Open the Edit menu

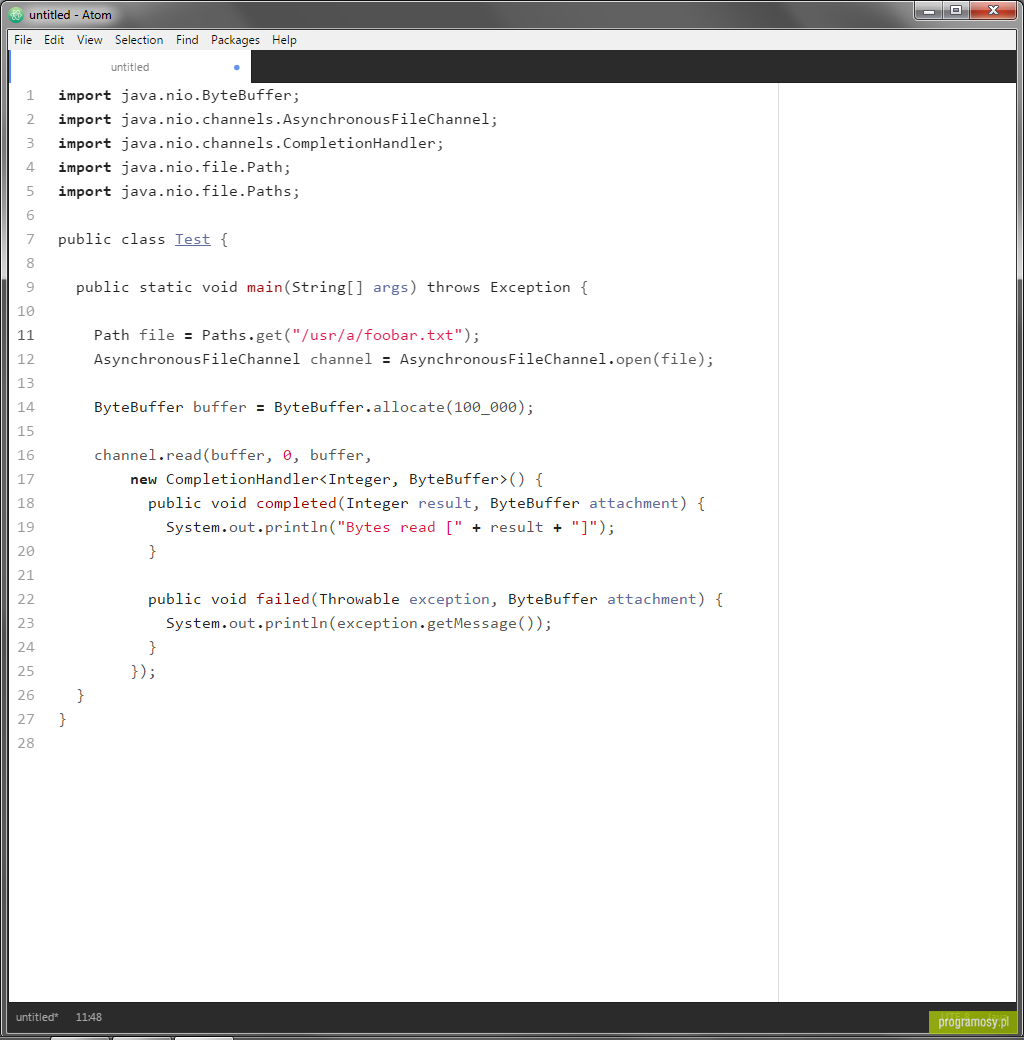pyautogui.click(x=54, y=40)
